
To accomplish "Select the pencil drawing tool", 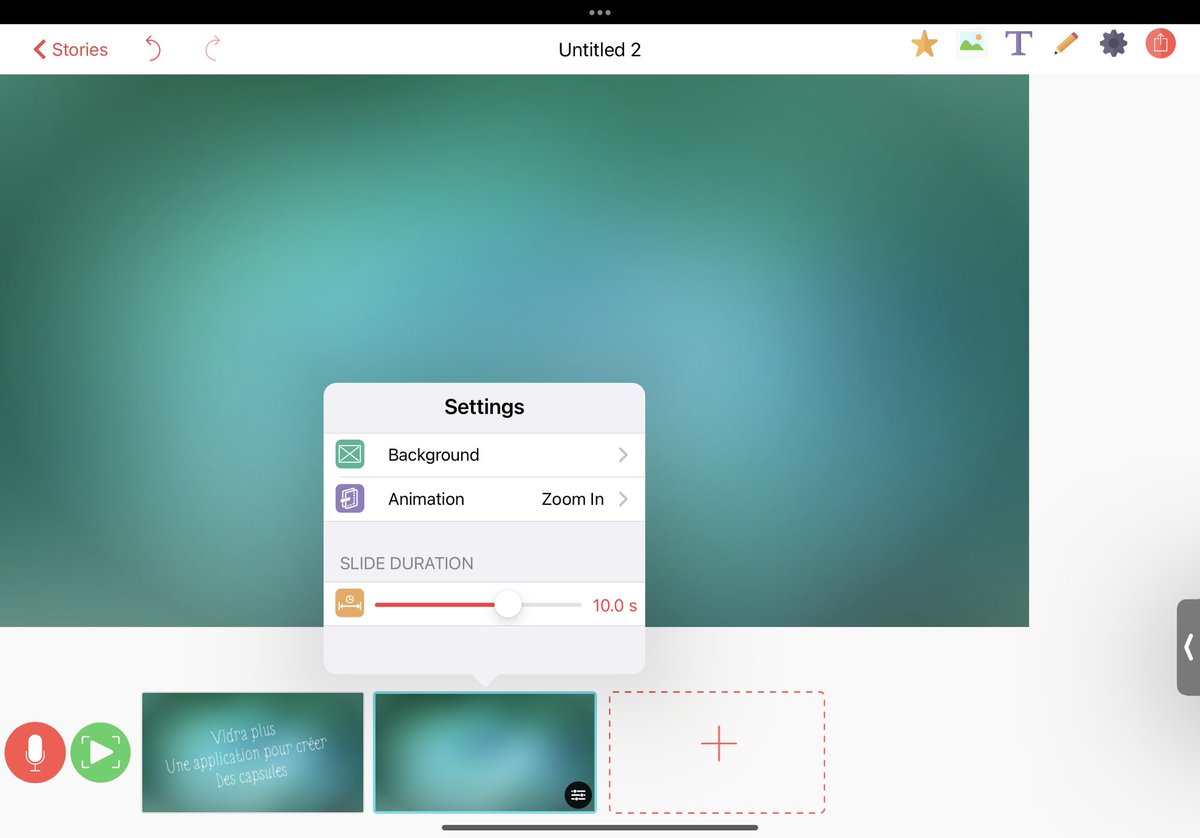I will tap(1066, 44).
